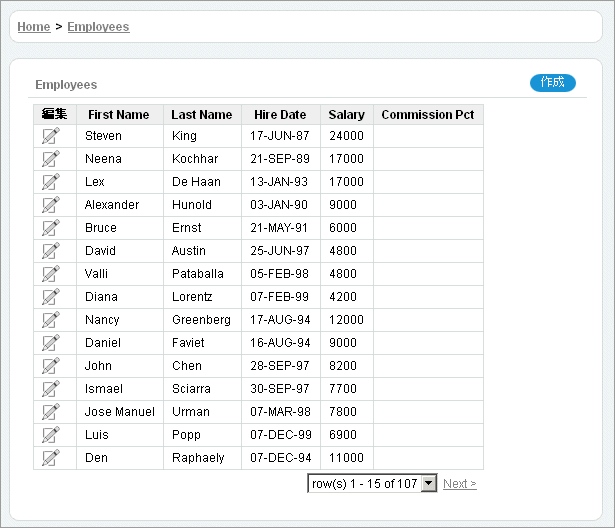Open edit icon for Steven King
This screenshot has width=615, height=528.
point(51,136)
